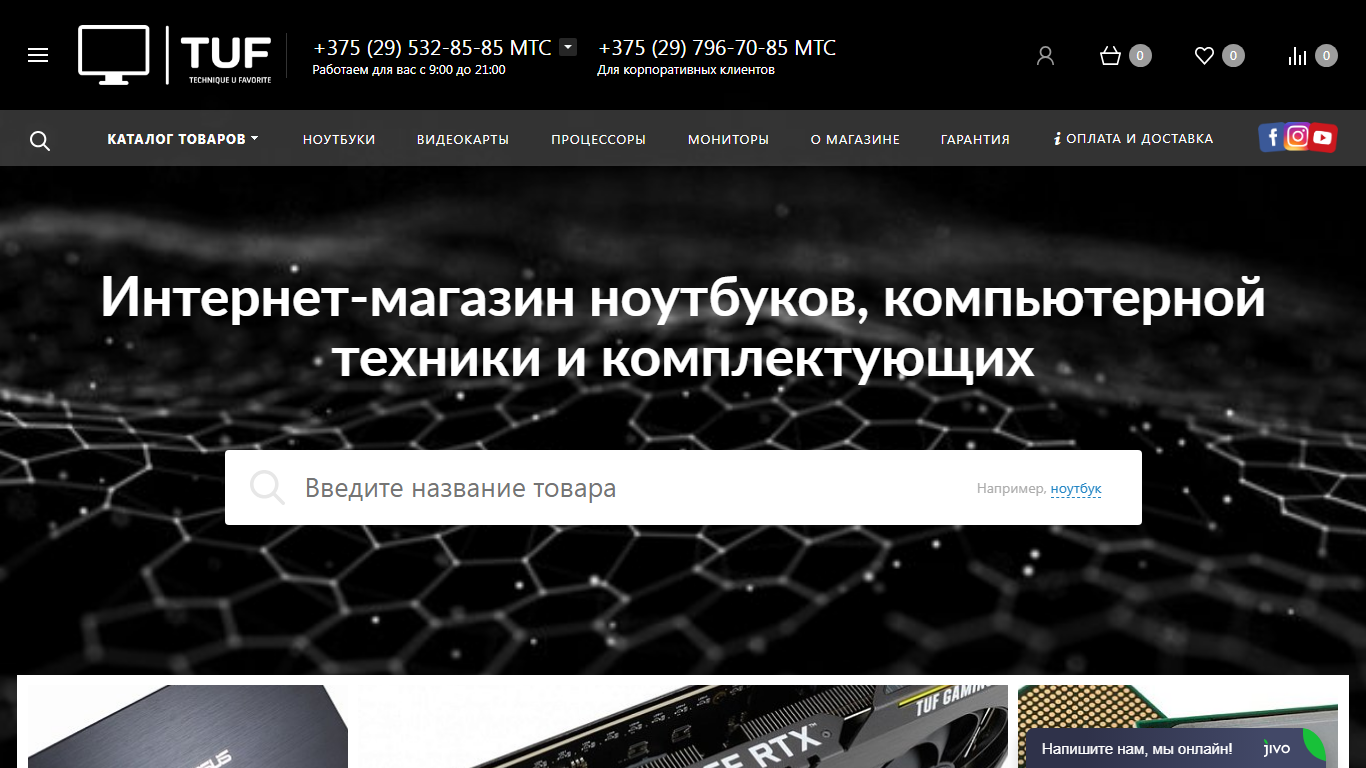This screenshot has height=768, width=1366.
Task: Go to Видеокарты menu item
Action: point(463,139)
